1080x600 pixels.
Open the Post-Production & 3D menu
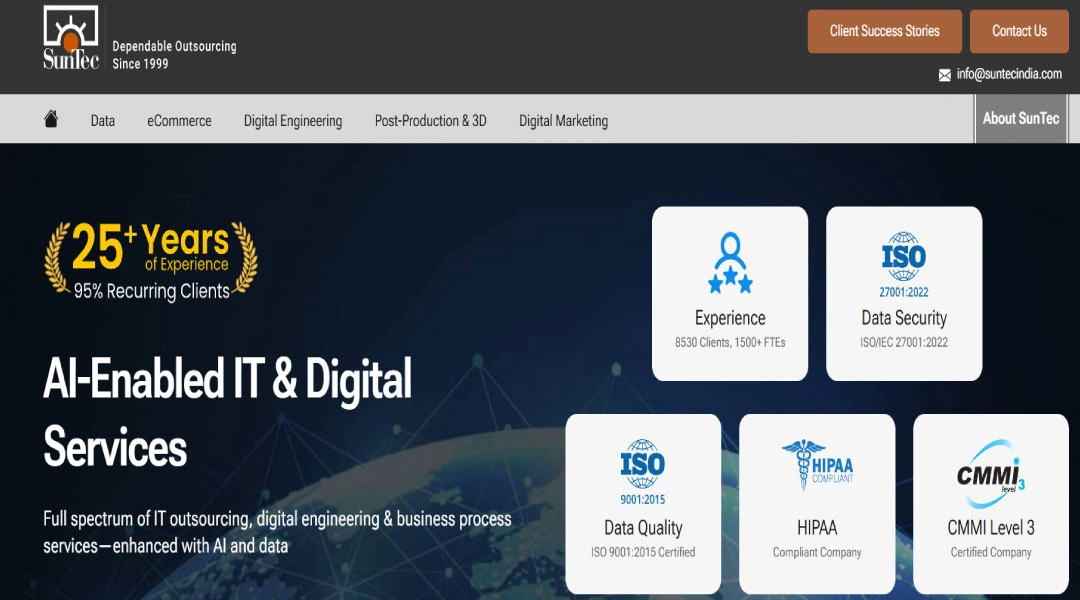tap(430, 121)
